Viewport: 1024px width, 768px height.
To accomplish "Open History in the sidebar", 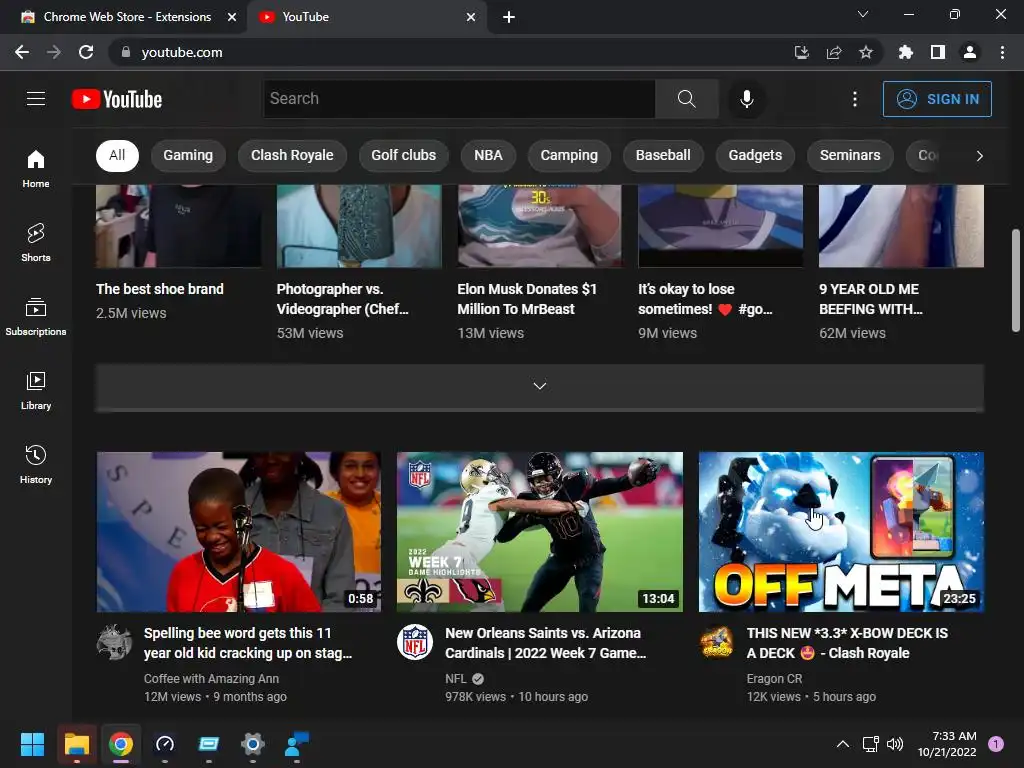I will coord(36,464).
